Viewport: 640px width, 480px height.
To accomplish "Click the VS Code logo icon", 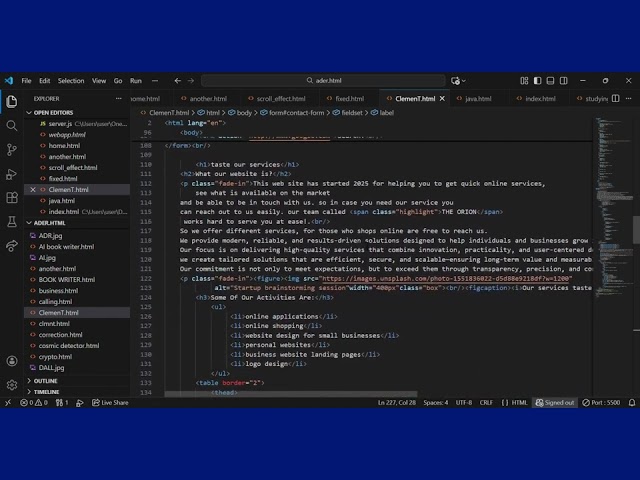I will point(9,81).
